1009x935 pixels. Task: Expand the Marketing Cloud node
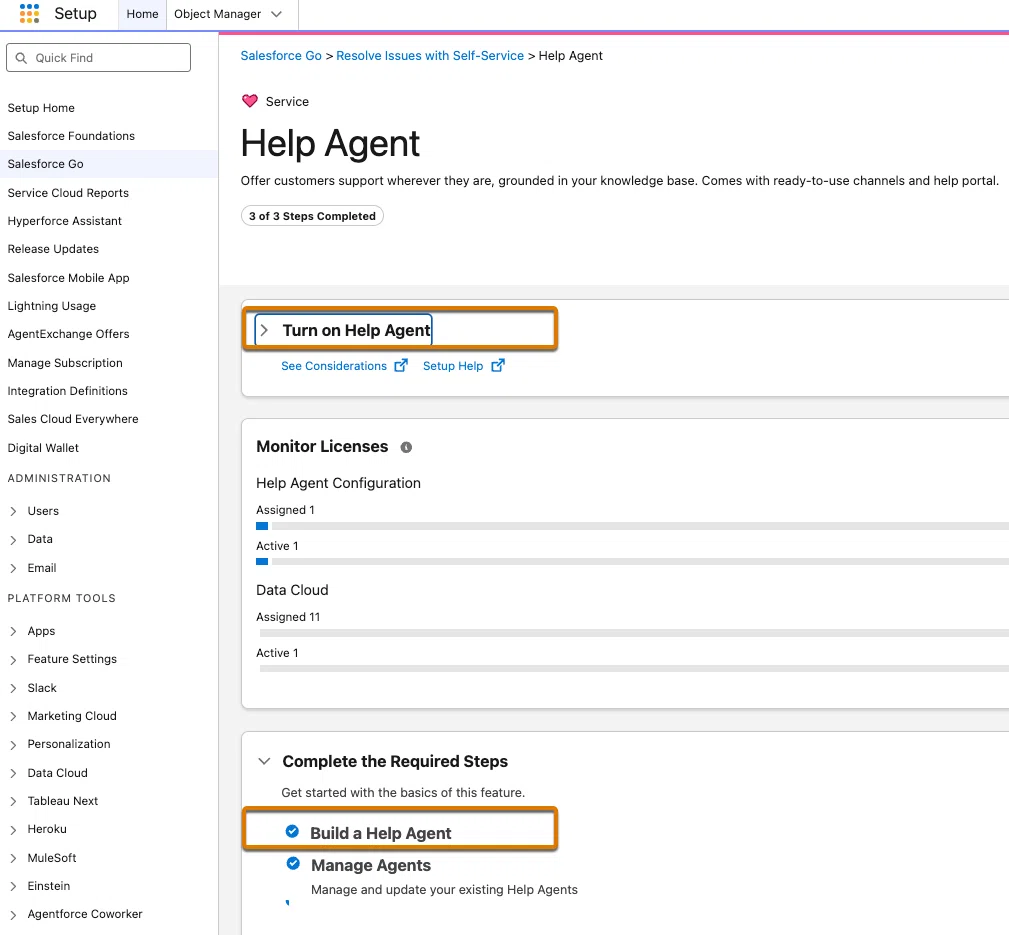click(14, 716)
